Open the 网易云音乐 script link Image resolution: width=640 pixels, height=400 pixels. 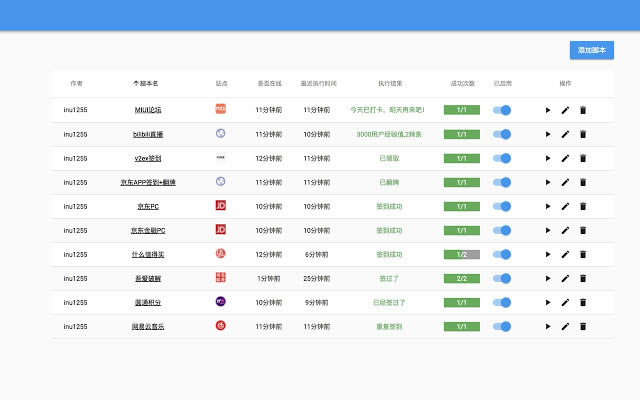(x=148, y=327)
